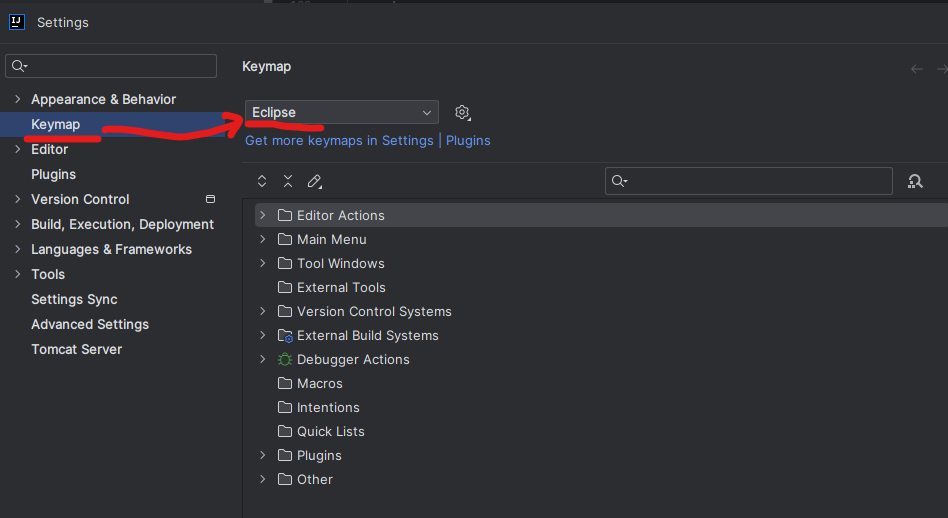The height and width of the screenshot is (518, 948).
Task: Click the back navigation arrow
Action: (917, 69)
